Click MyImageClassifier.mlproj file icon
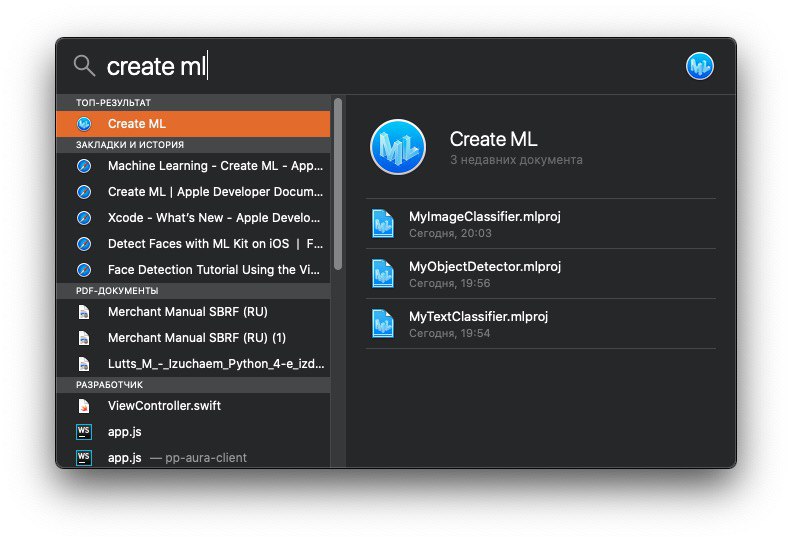 click(x=383, y=223)
